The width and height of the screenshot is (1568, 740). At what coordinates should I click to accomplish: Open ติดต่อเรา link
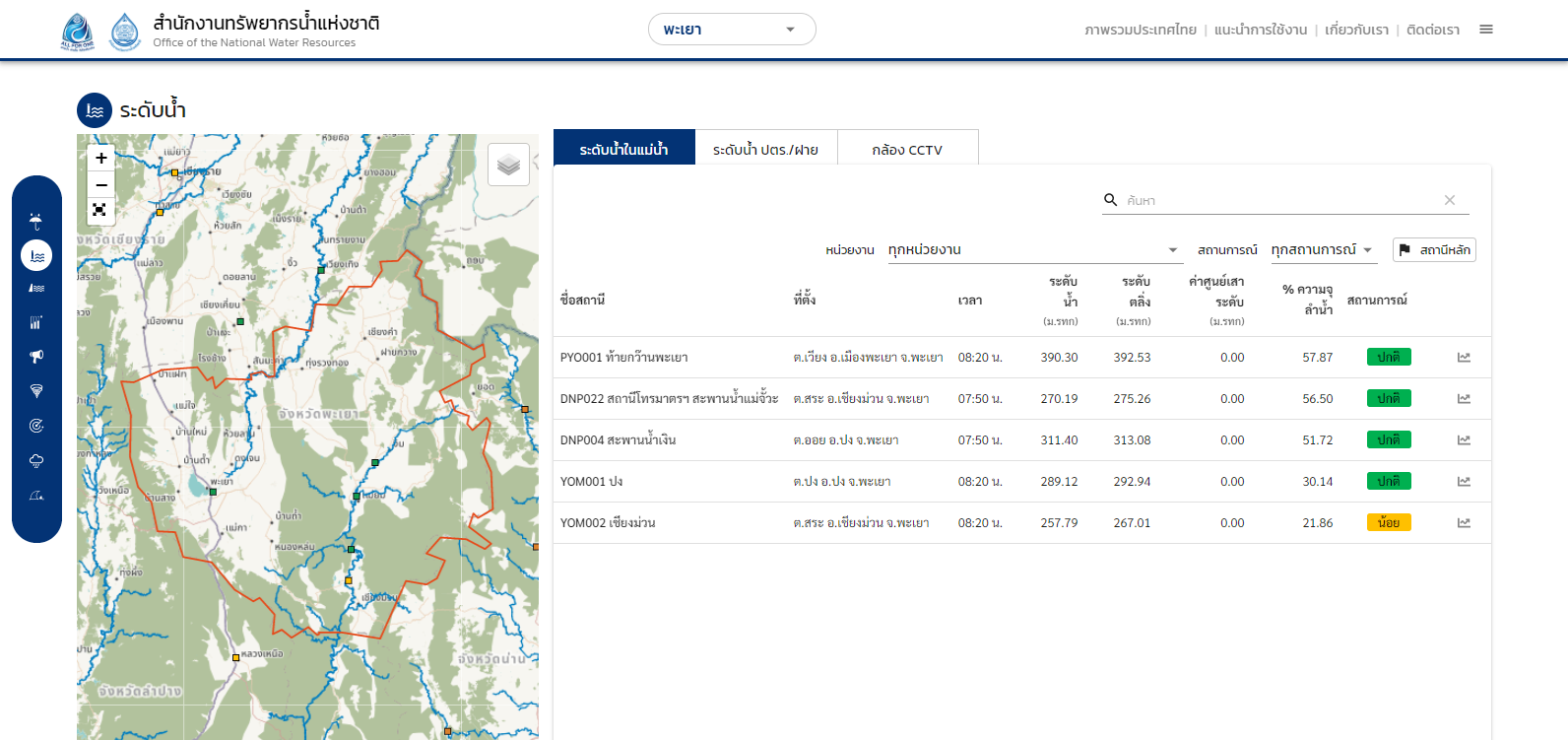[x=1433, y=30]
